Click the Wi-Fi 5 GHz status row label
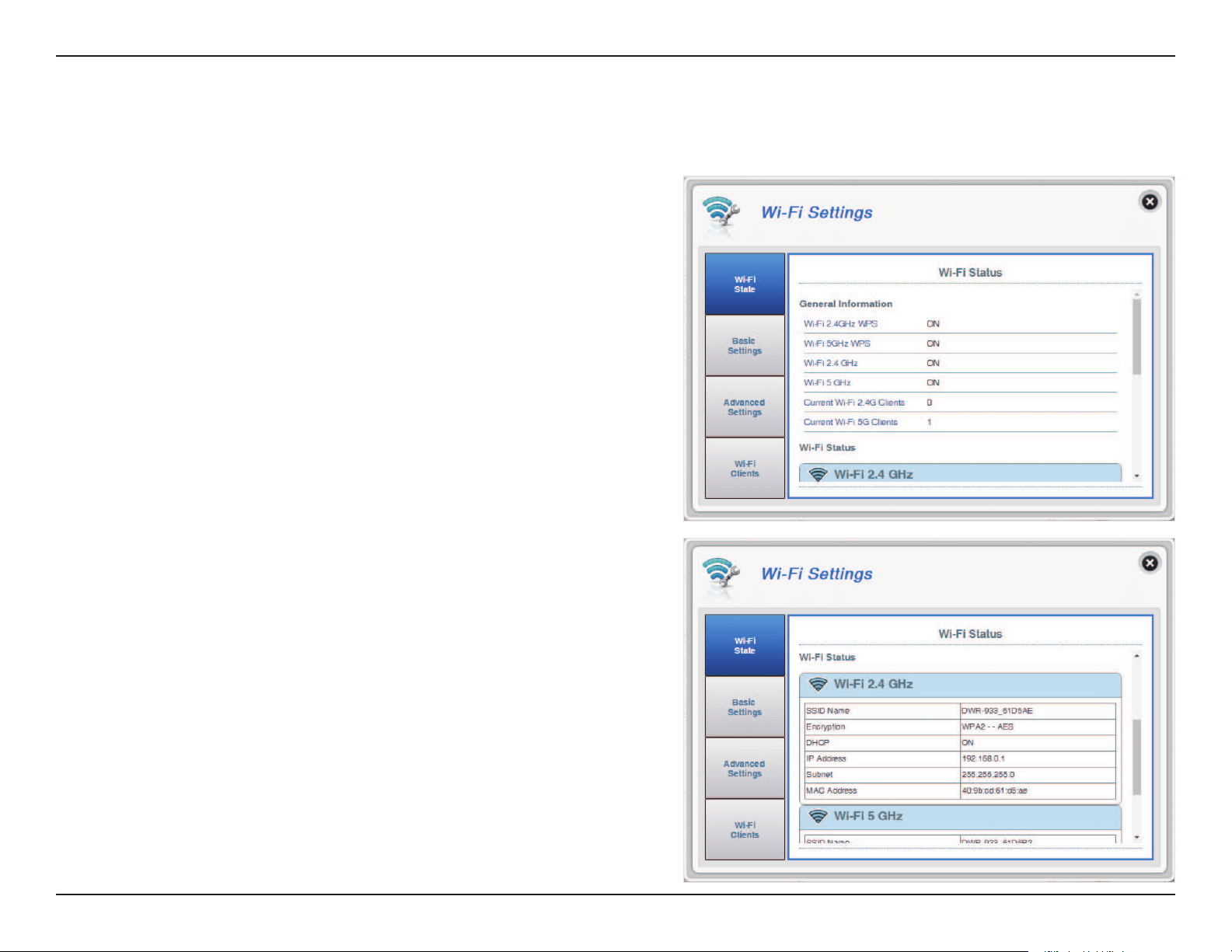 pyautogui.click(x=827, y=383)
